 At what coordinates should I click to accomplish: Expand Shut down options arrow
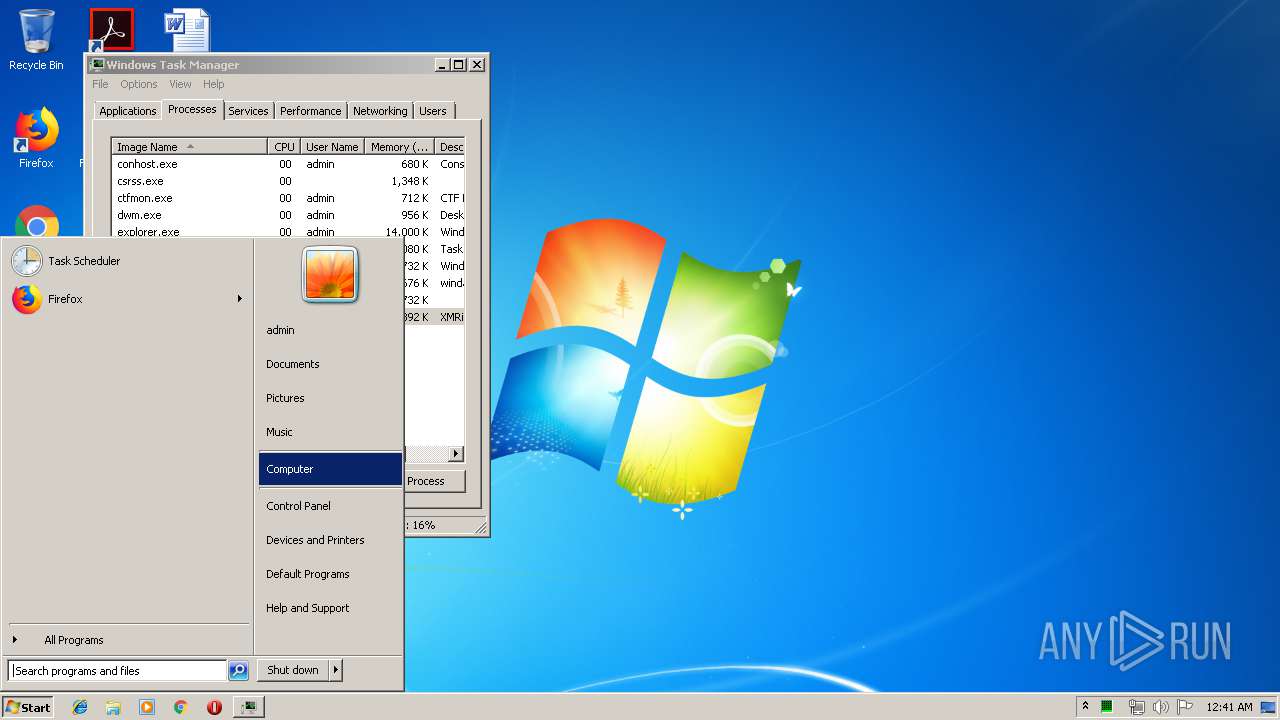pyautogui.click(x=336, y=670)
